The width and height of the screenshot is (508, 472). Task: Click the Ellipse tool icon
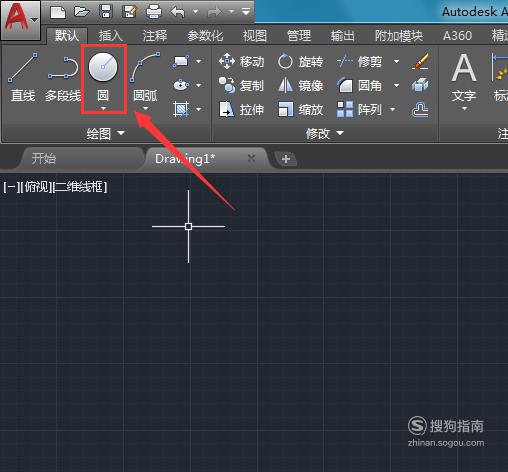[181, 85]
